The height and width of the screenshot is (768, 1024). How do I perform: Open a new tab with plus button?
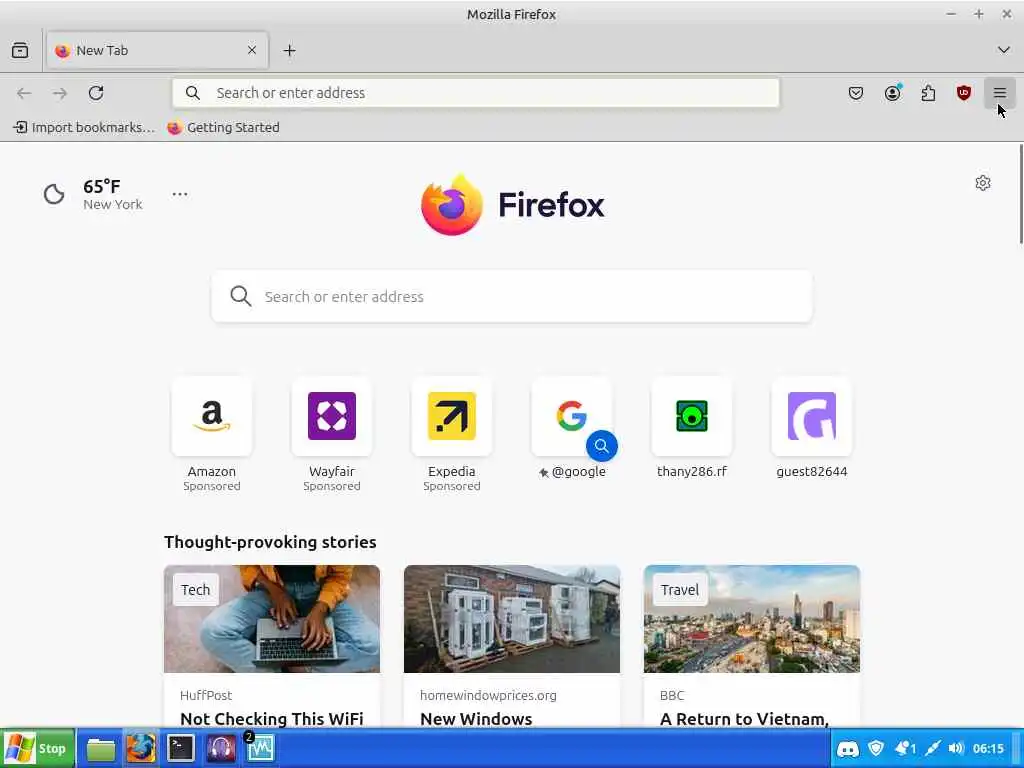[289, 50]
